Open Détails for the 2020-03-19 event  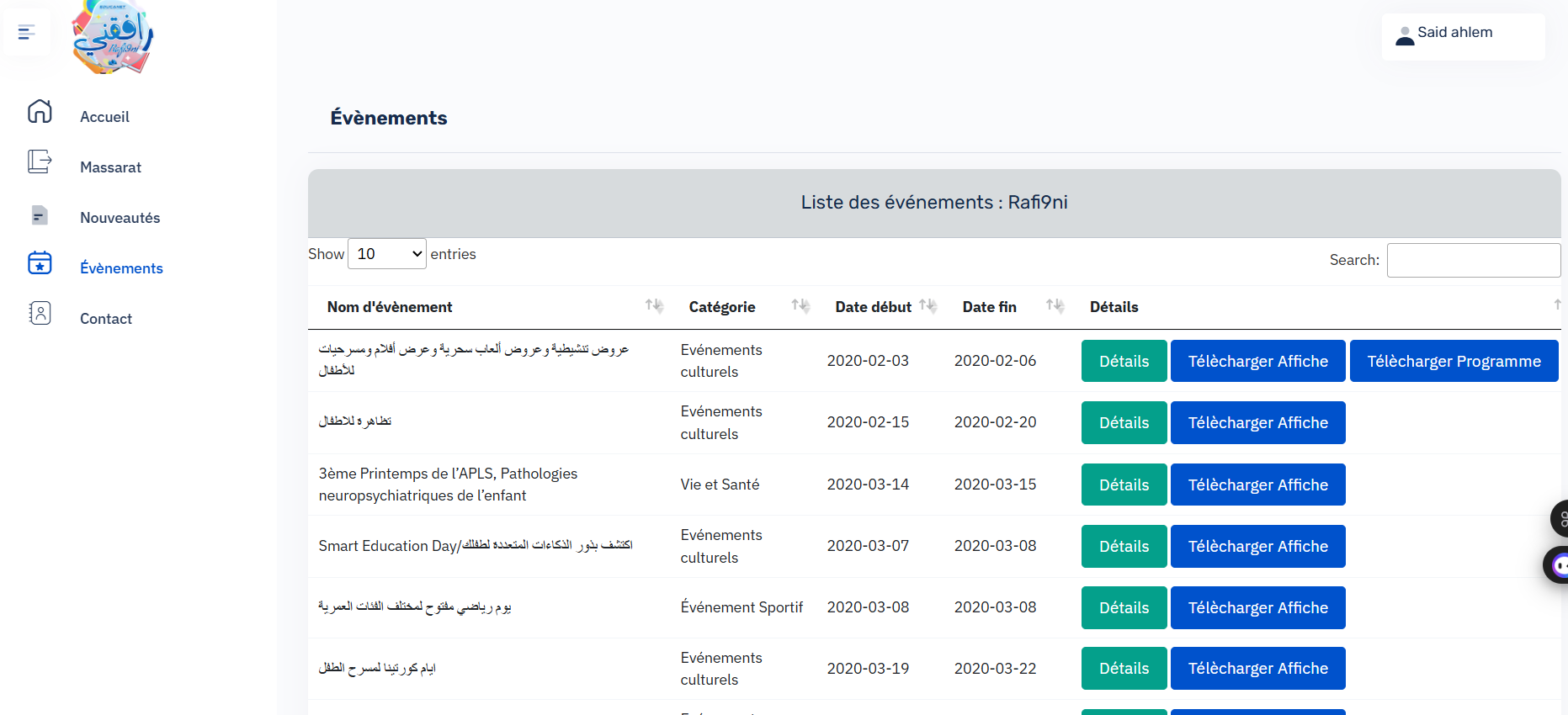pos(1124,669)
